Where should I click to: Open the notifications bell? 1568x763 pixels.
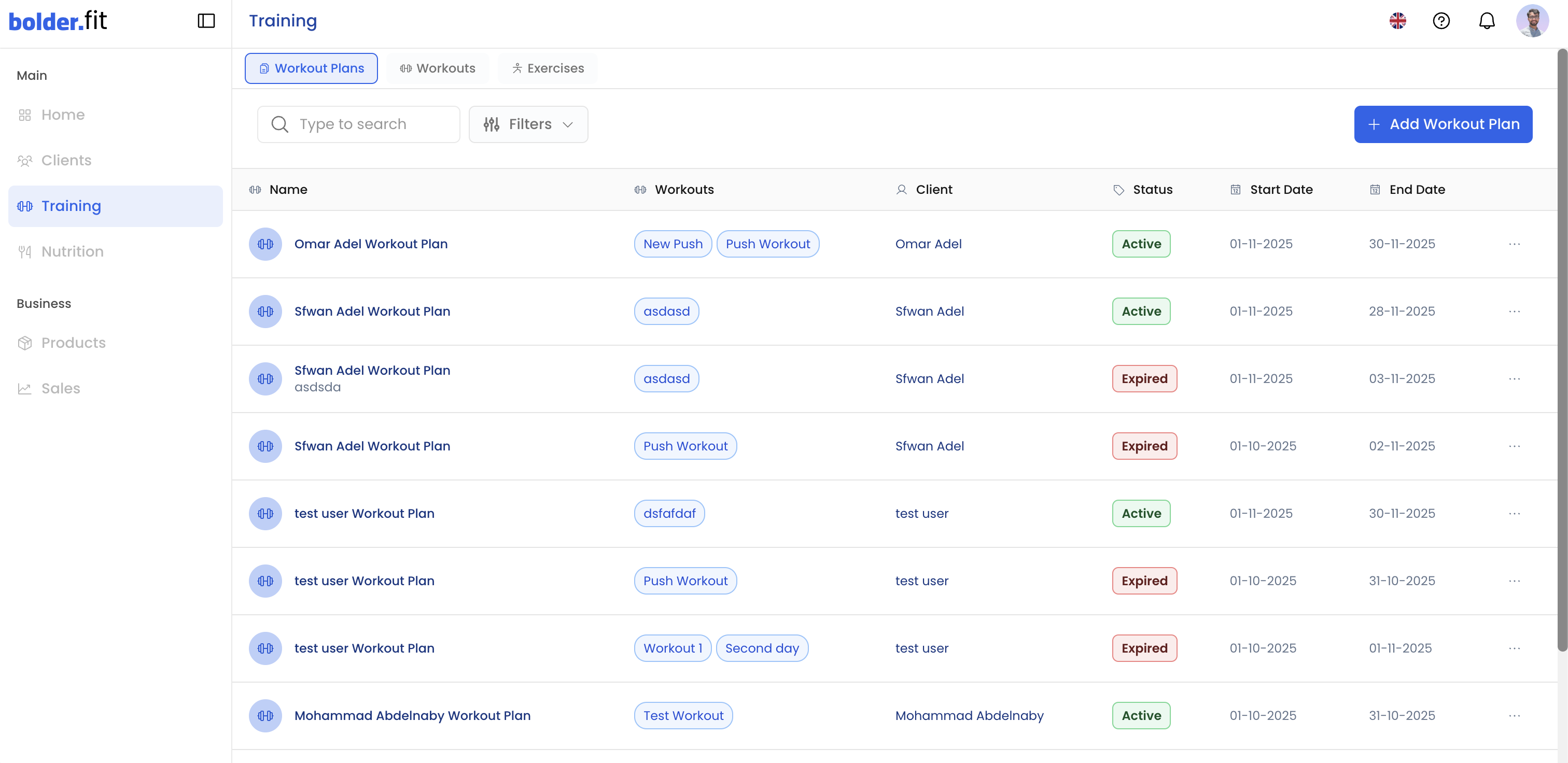coord(1487,21)
